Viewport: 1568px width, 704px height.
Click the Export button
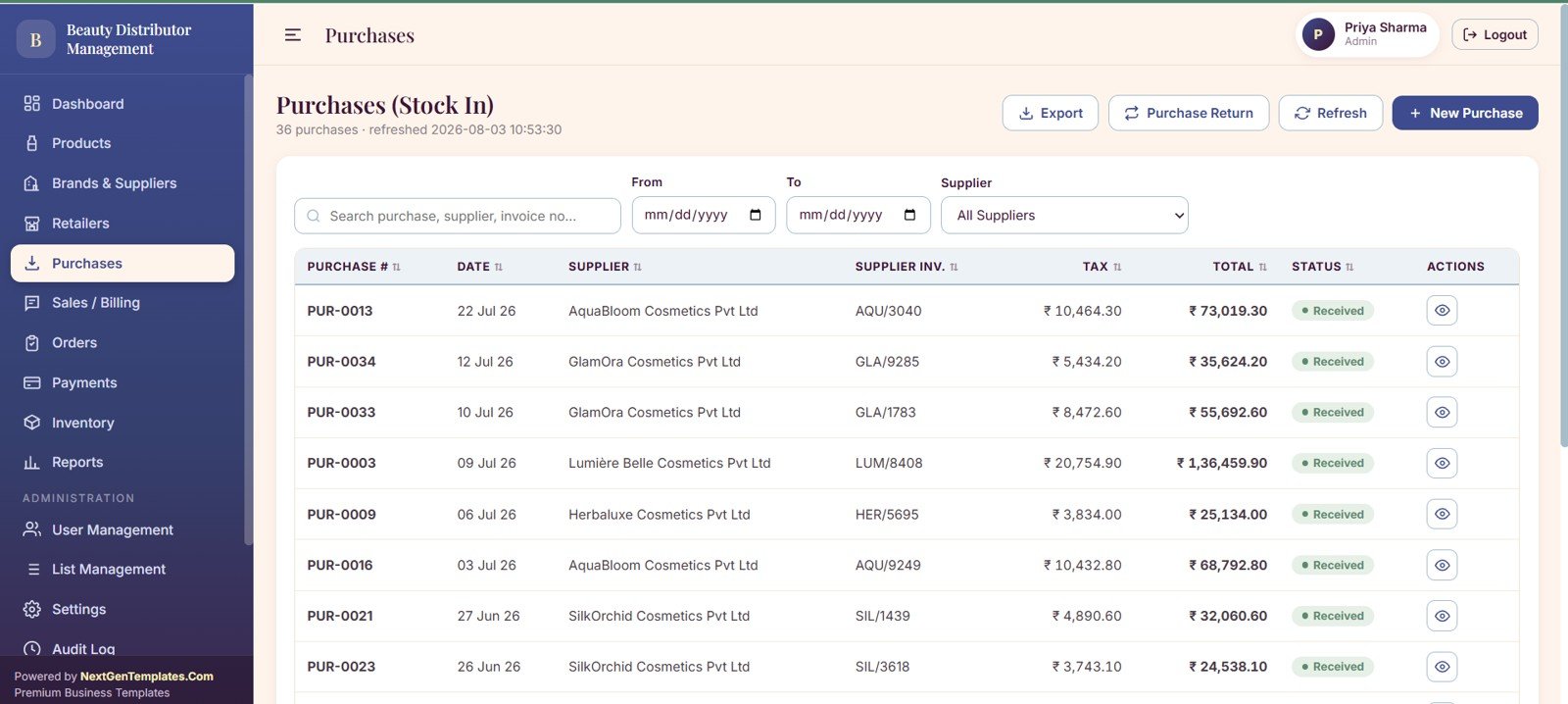coord(1050,113)
